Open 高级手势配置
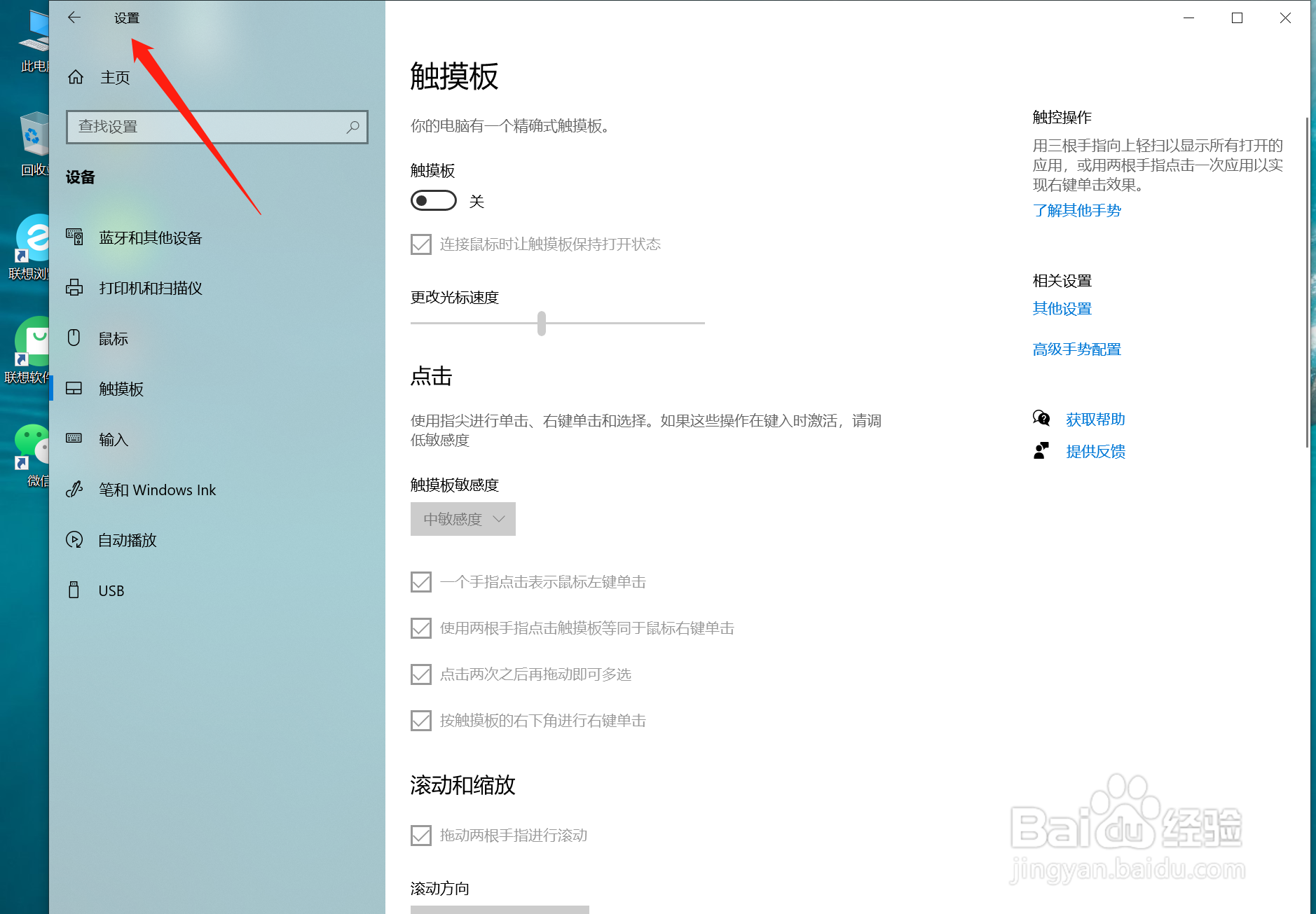 pyautogui.click(x=1076, y=349)
